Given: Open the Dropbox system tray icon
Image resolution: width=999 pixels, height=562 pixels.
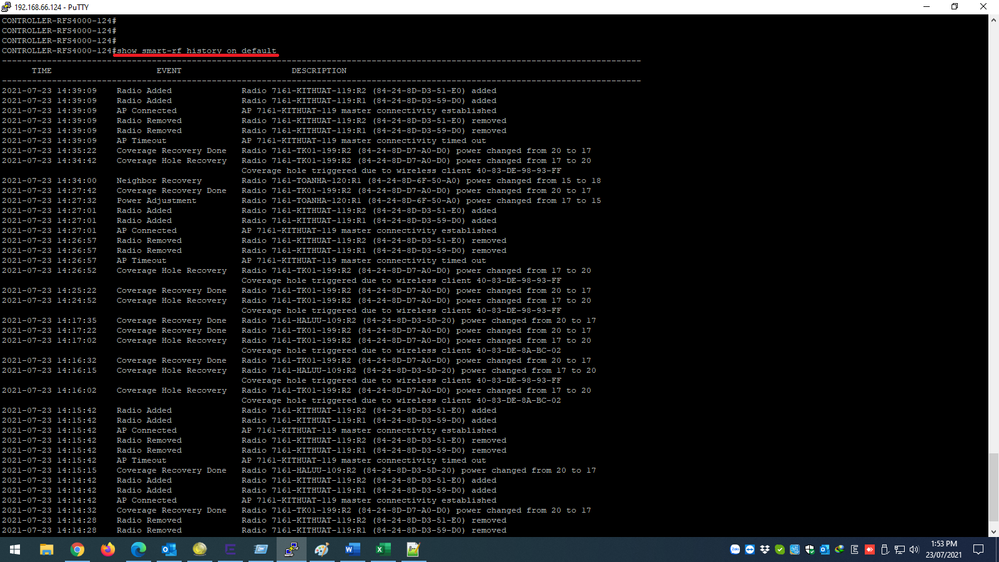Looking at the screenshot, I should click(x=764, y=549).
